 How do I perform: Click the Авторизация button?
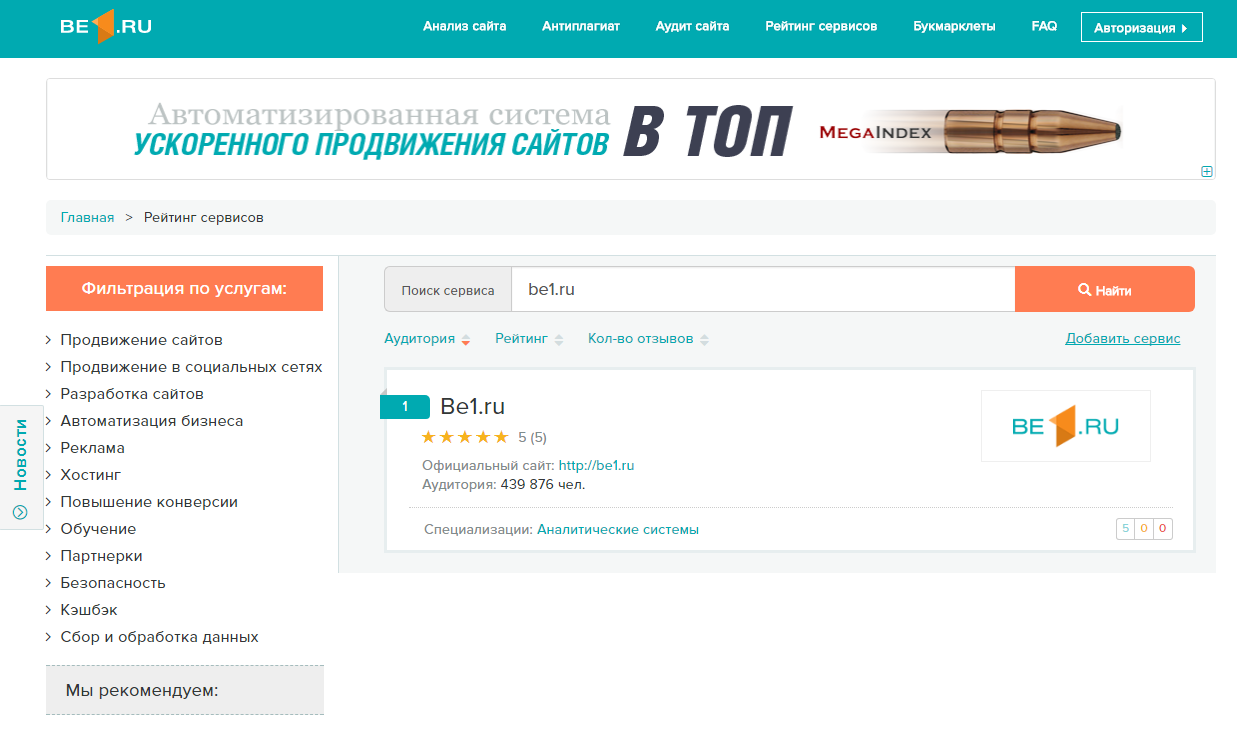point(1141,27)
